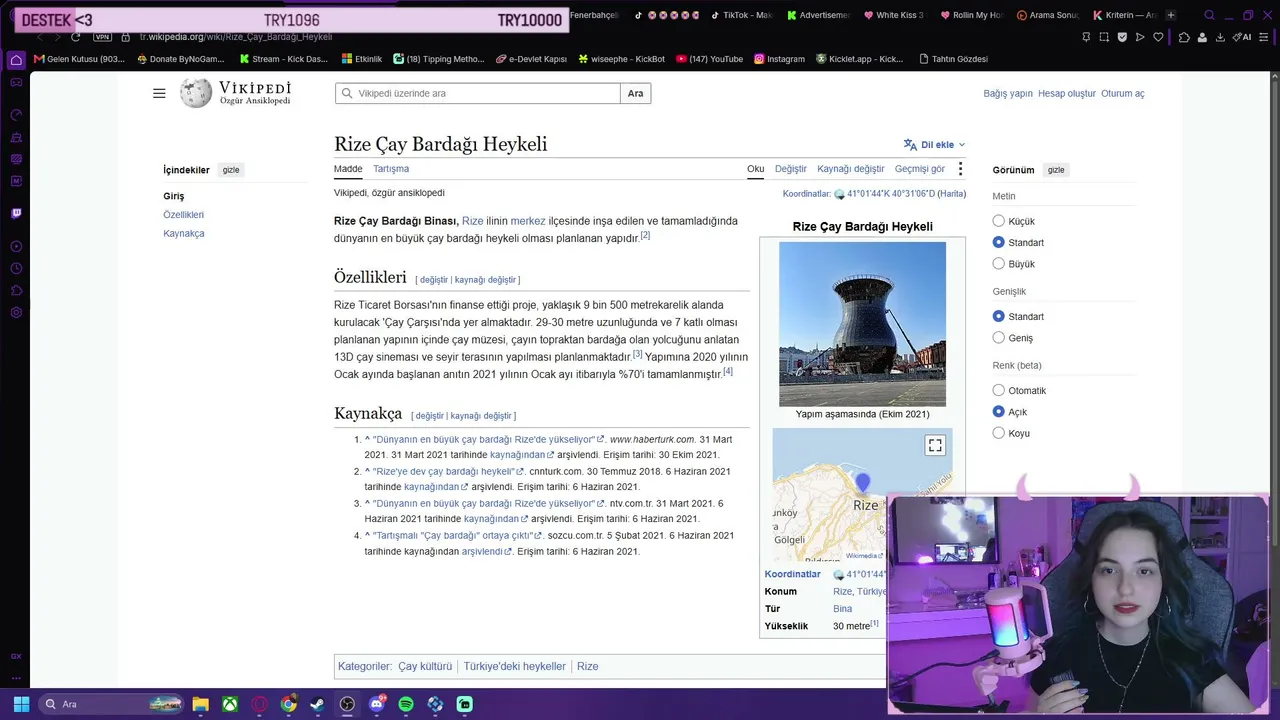Select the Geniş width option

click(x=998, y=338)
